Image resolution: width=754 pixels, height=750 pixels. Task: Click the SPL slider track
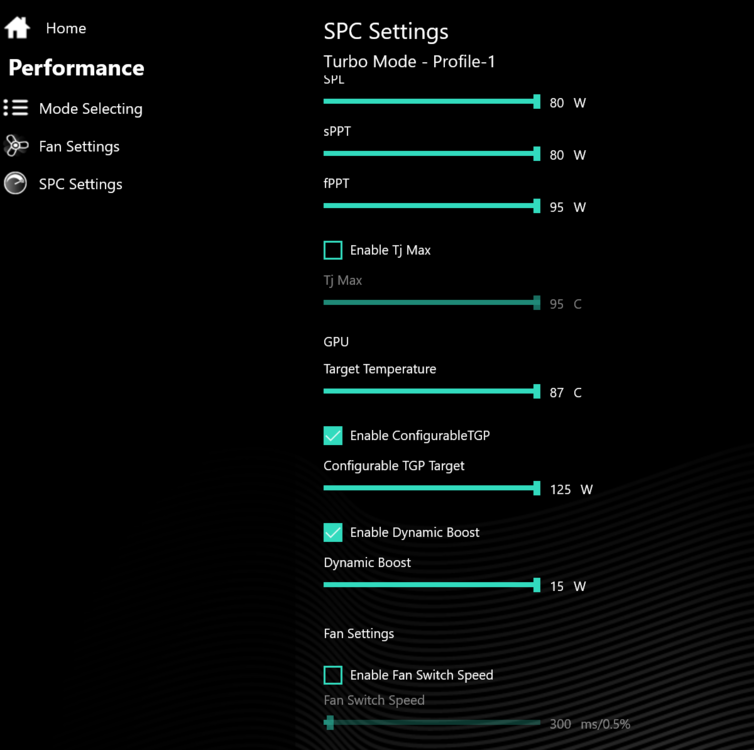(430, 101)
